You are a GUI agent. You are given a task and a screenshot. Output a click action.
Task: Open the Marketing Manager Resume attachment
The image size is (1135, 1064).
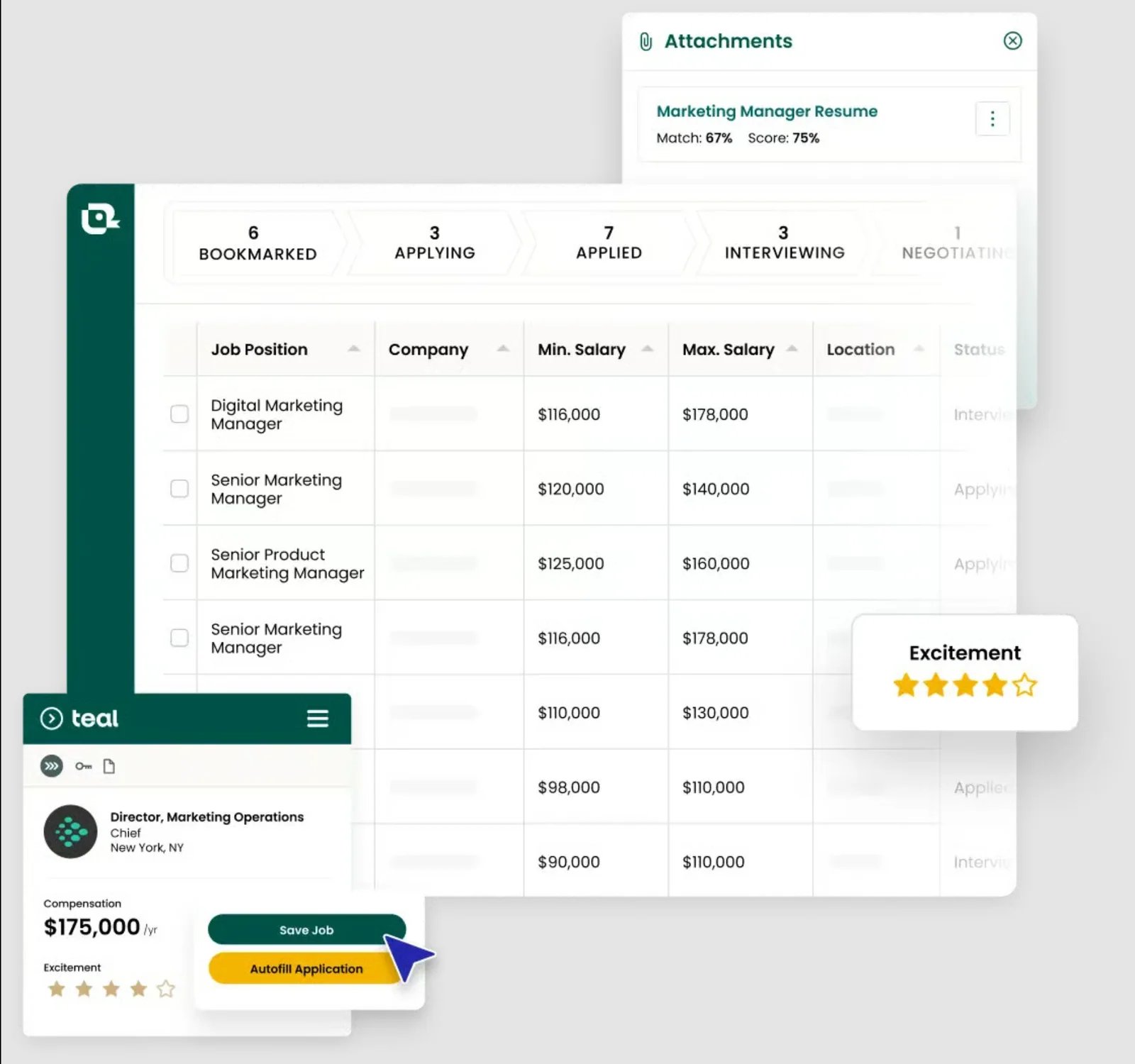tap(767, 111)
